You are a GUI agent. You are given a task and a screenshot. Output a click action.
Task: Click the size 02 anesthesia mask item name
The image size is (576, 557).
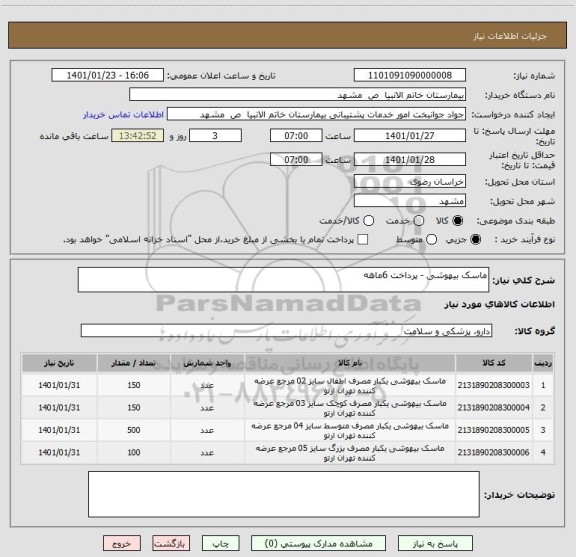coord(350,385)
